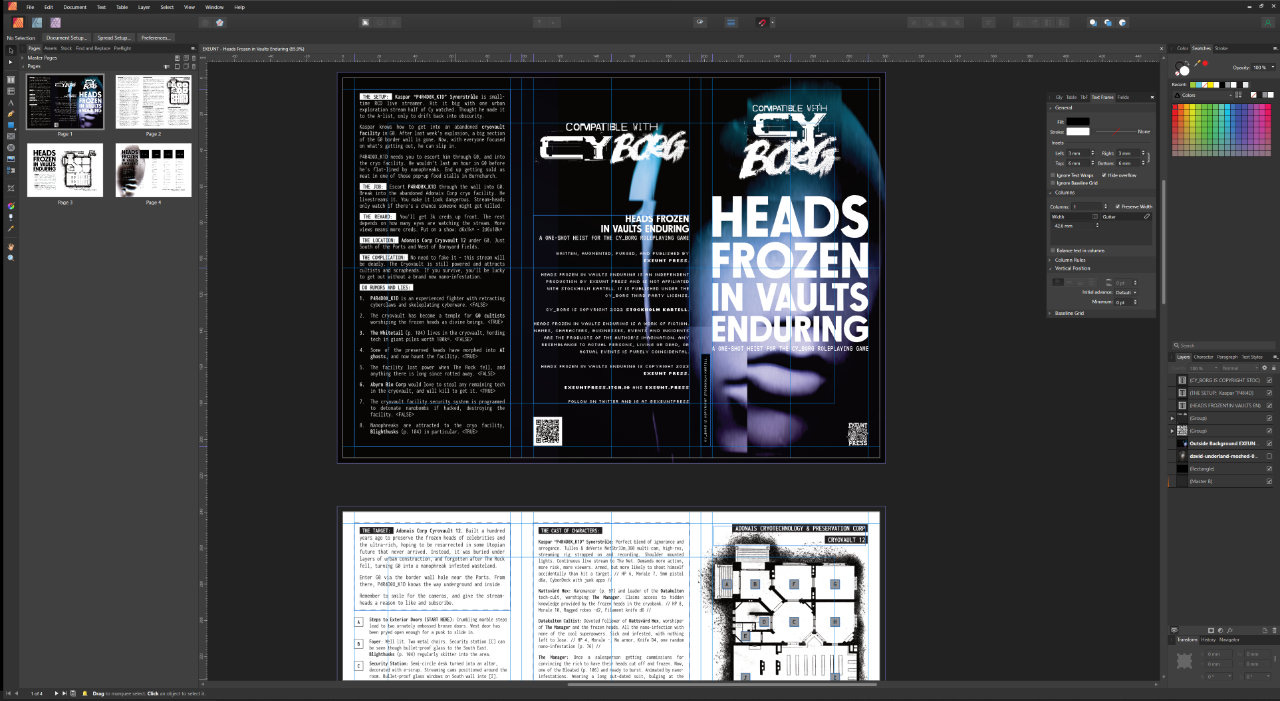Click the delete page trash icon
The width and height of the screenshot is (1280, 701).
point(194,66)
